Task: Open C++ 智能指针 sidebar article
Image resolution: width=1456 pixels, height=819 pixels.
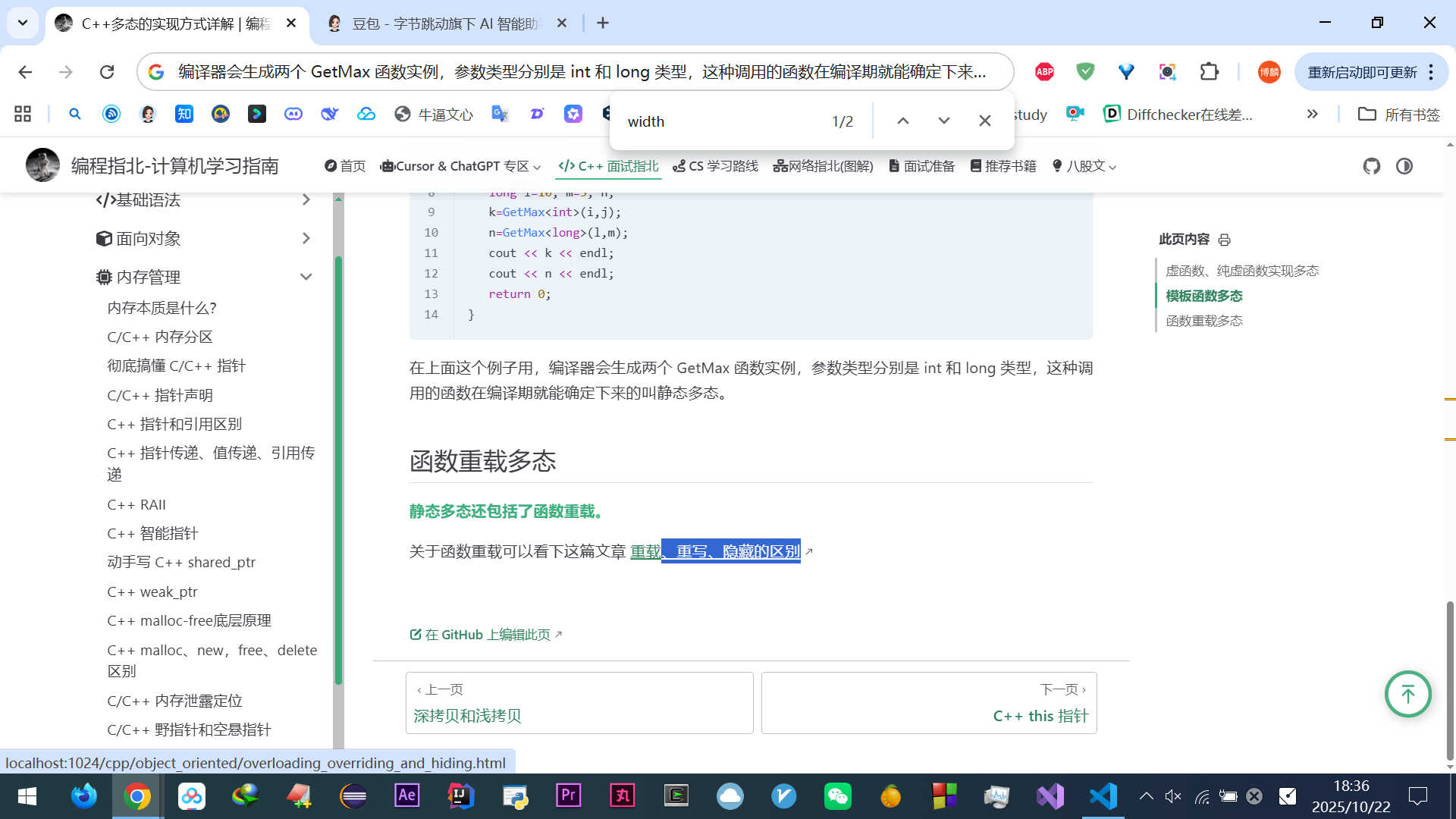Action: tap(152, 533)
